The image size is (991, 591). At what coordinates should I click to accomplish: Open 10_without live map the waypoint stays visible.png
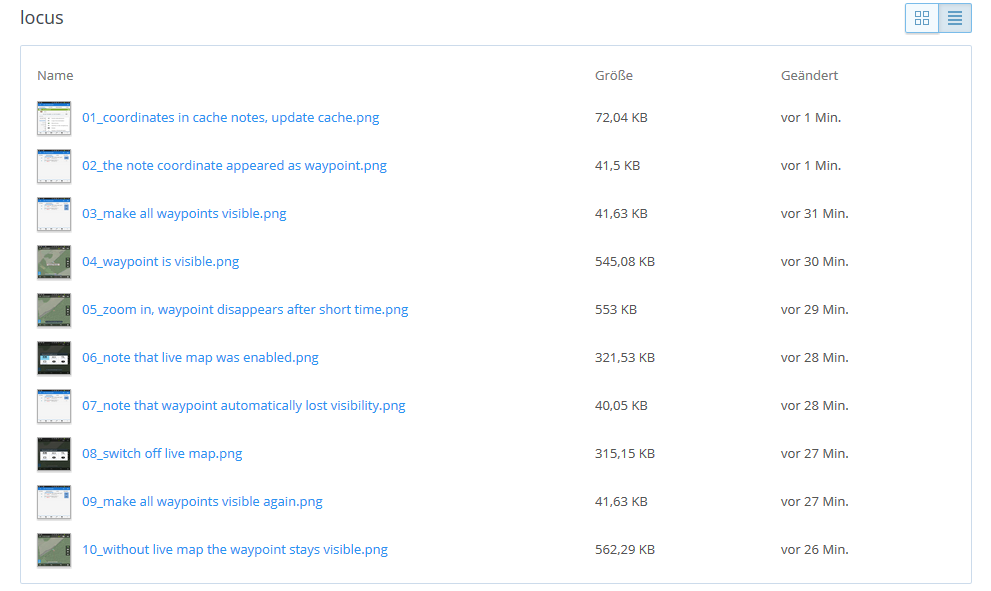234,550
